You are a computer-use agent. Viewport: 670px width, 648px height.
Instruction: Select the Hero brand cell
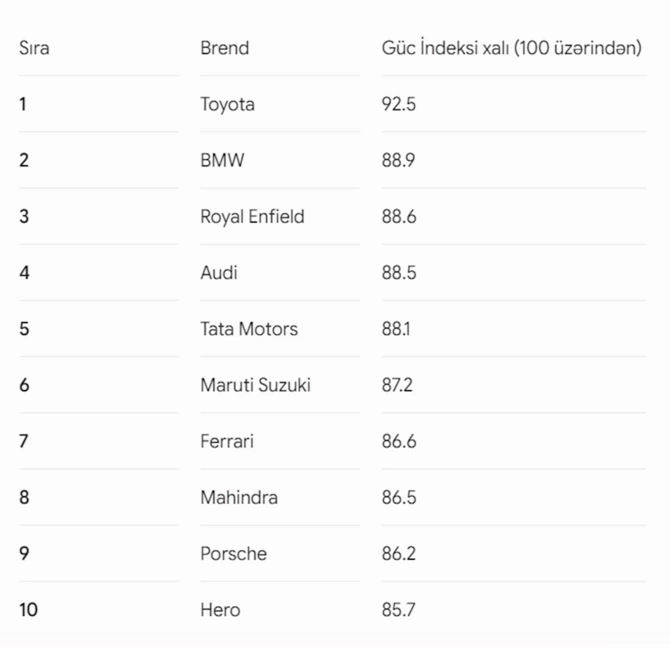[x=220, y=610]
